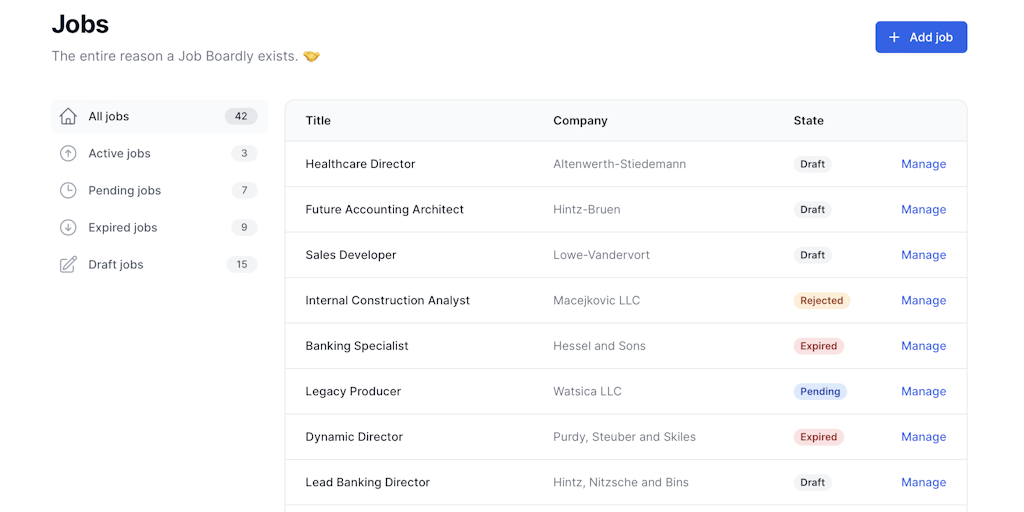View Expired jobs

pyautogui.click(x=159, y=227)
